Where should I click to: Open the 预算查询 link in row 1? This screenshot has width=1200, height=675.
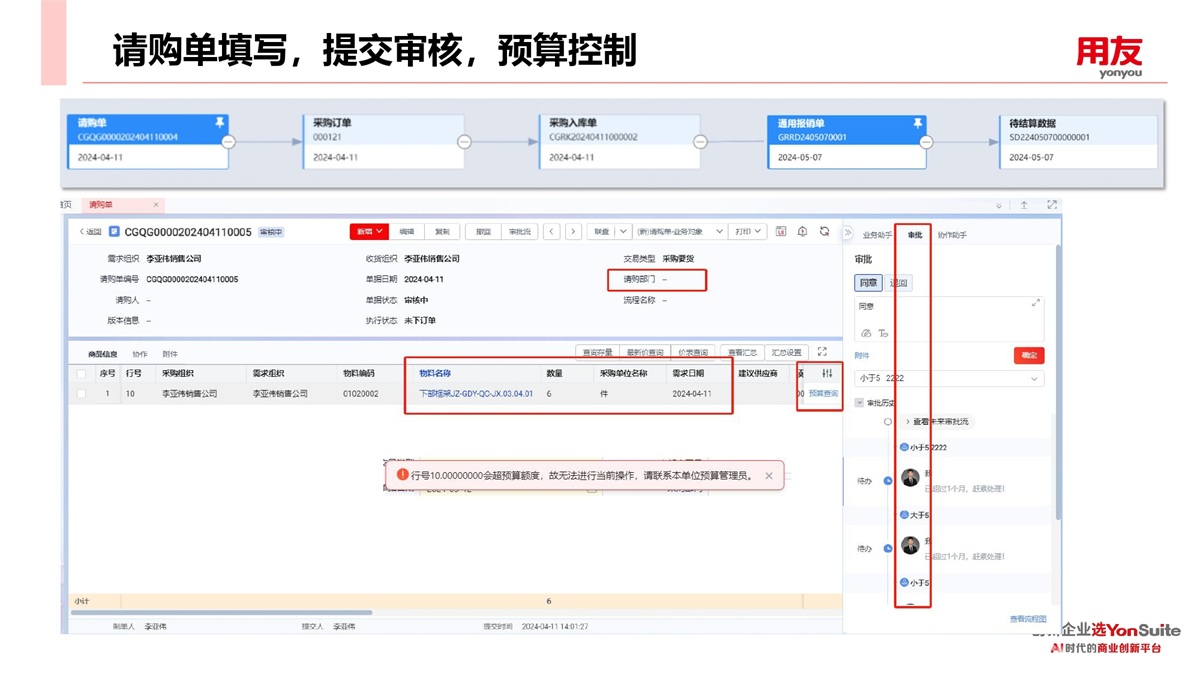823,394
